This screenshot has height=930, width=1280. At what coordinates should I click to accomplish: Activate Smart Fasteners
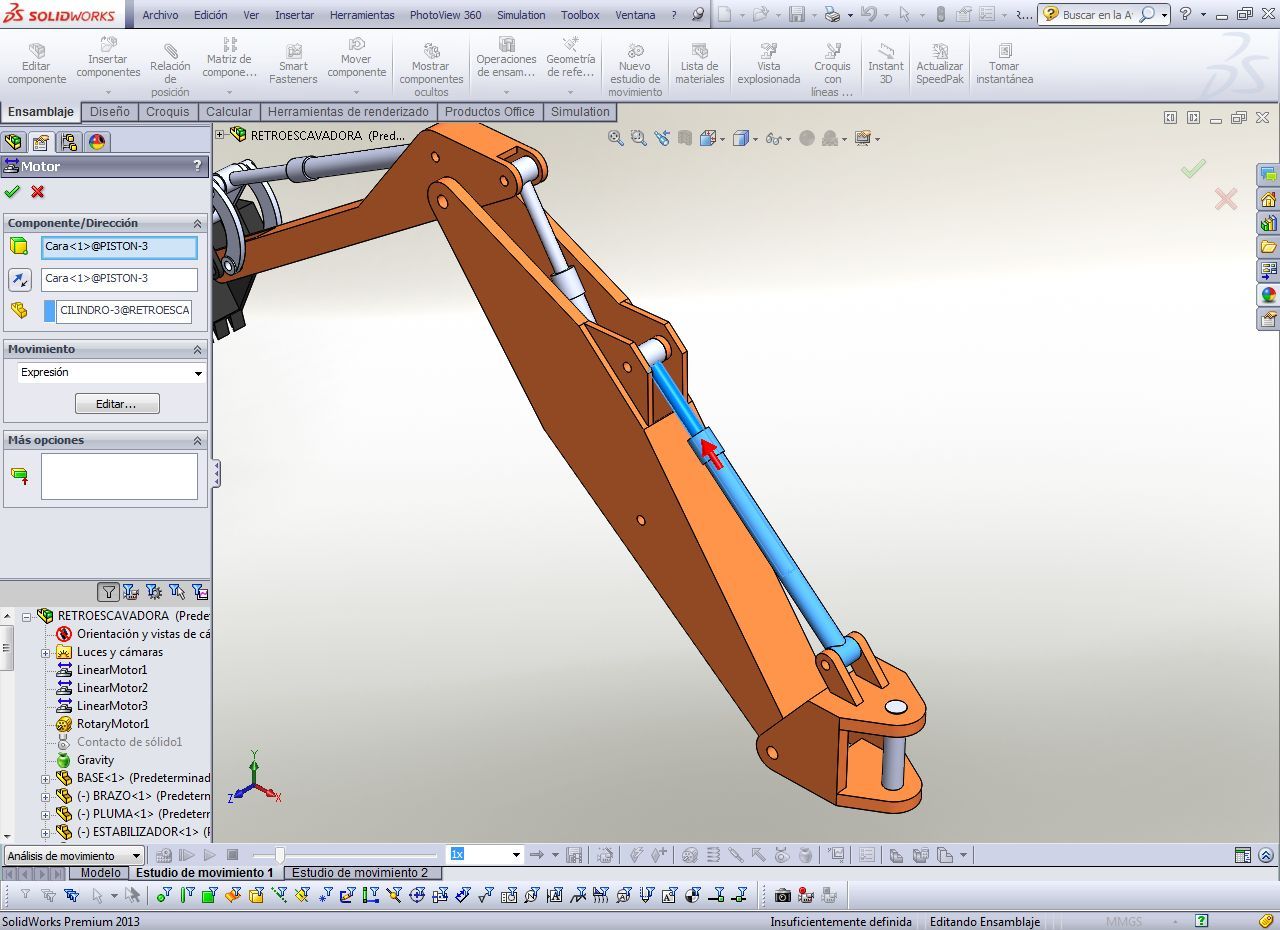pos(293,65)
